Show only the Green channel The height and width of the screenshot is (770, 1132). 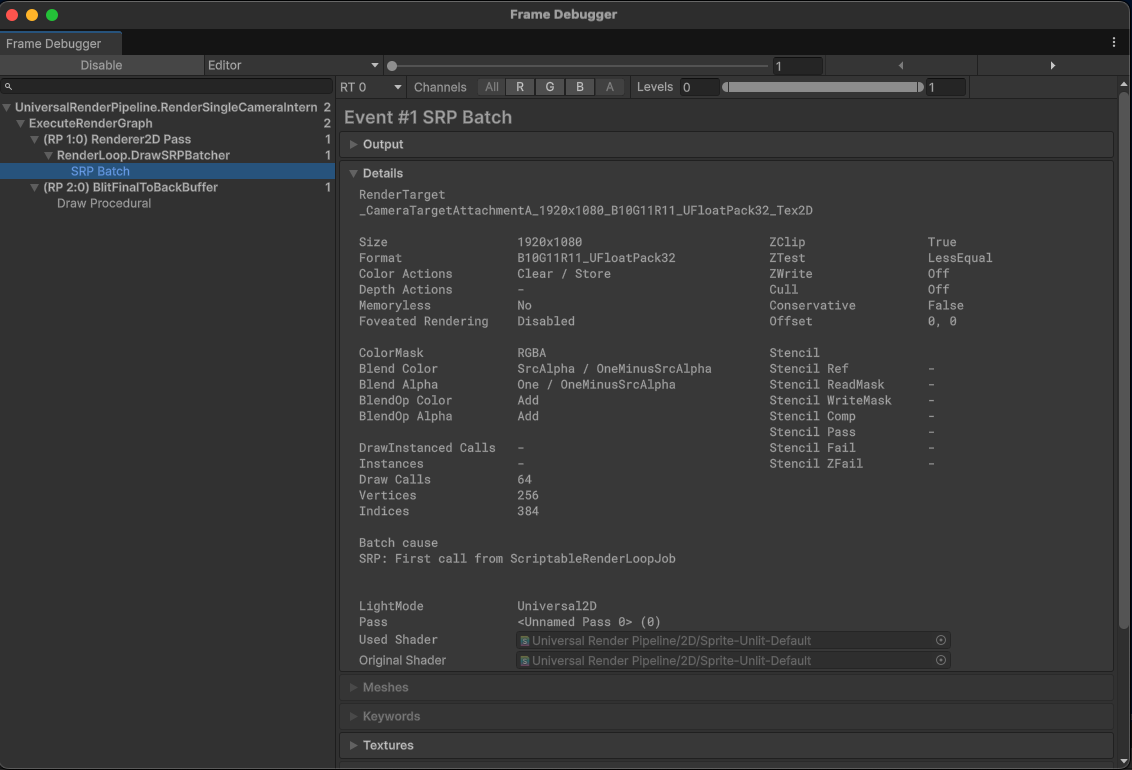pos(550,87)
